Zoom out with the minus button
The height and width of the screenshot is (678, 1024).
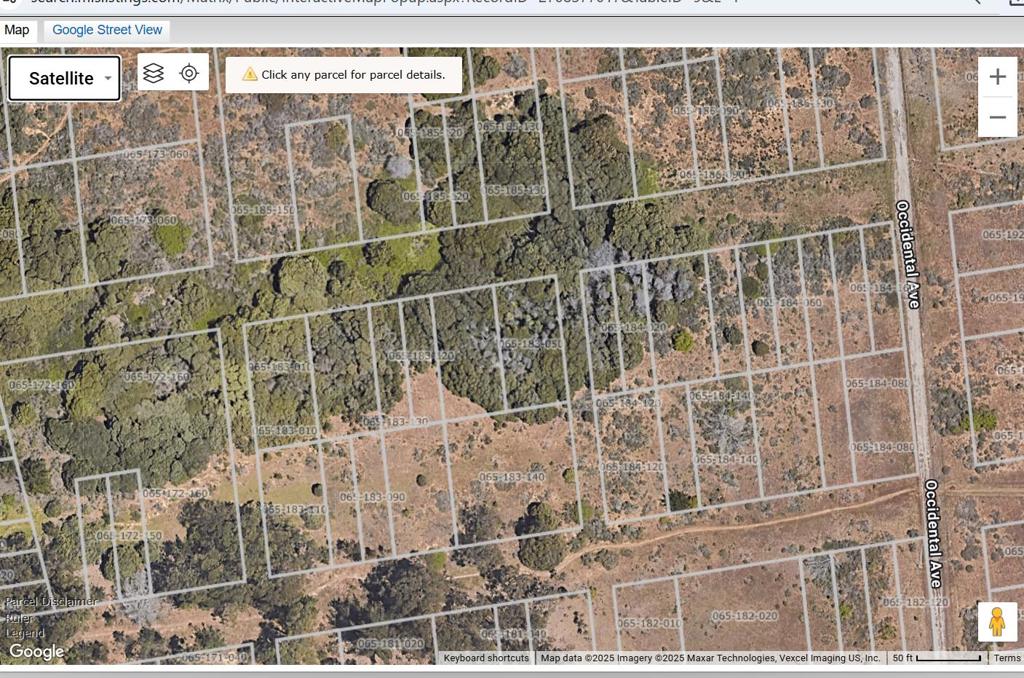point(997,117)
